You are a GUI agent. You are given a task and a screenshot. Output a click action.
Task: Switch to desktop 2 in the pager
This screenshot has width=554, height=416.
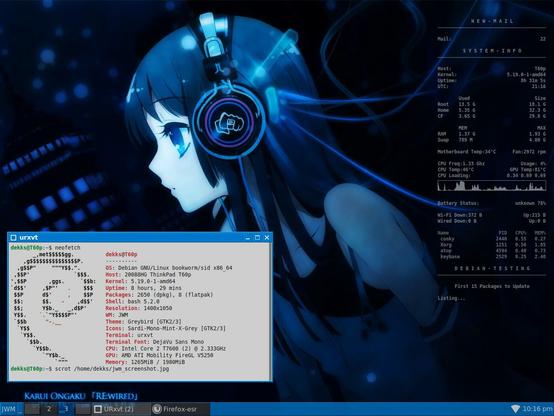click(x=49, y=409)
